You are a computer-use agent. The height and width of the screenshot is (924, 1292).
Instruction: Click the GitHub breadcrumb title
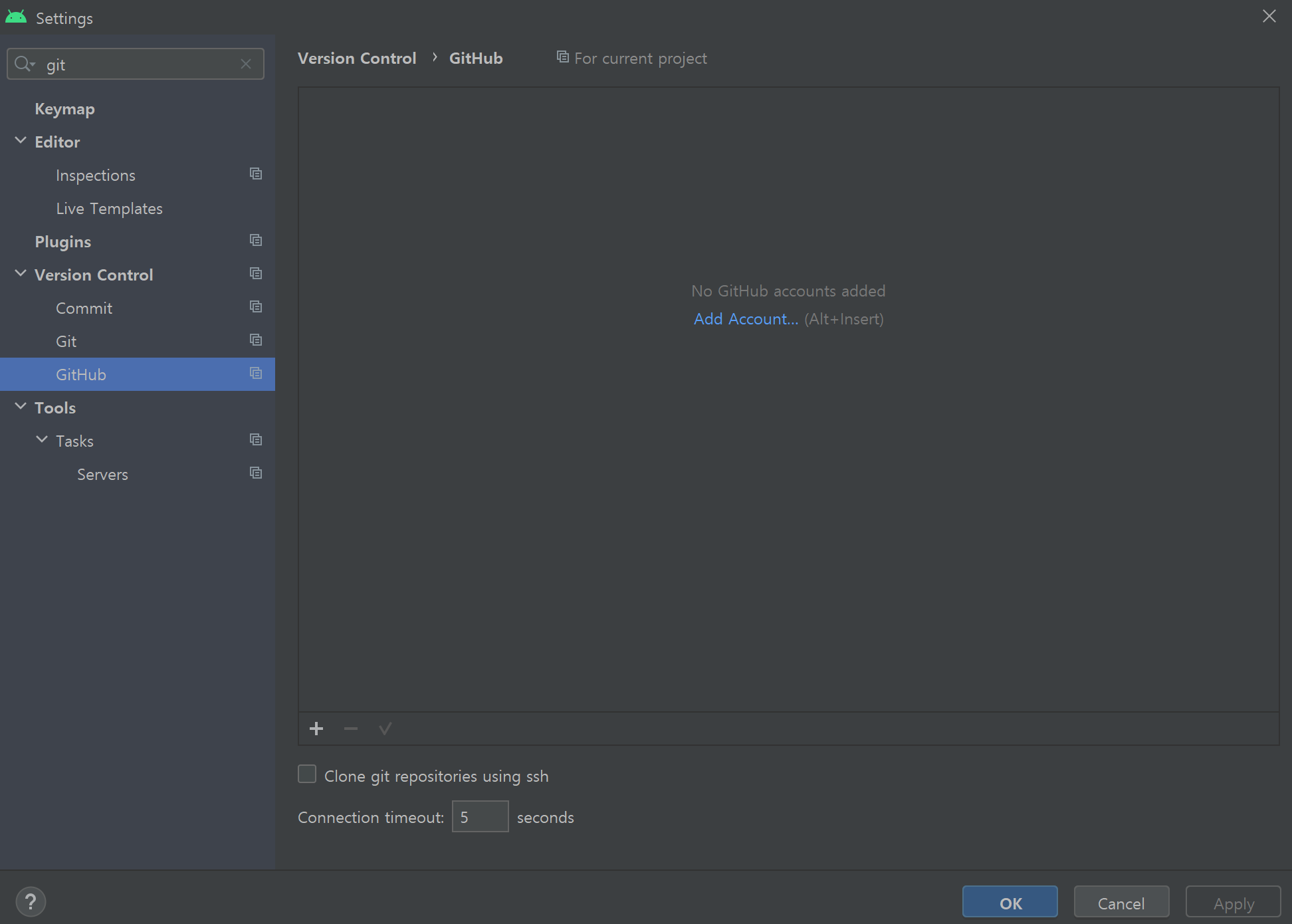(x=476, y=58)
